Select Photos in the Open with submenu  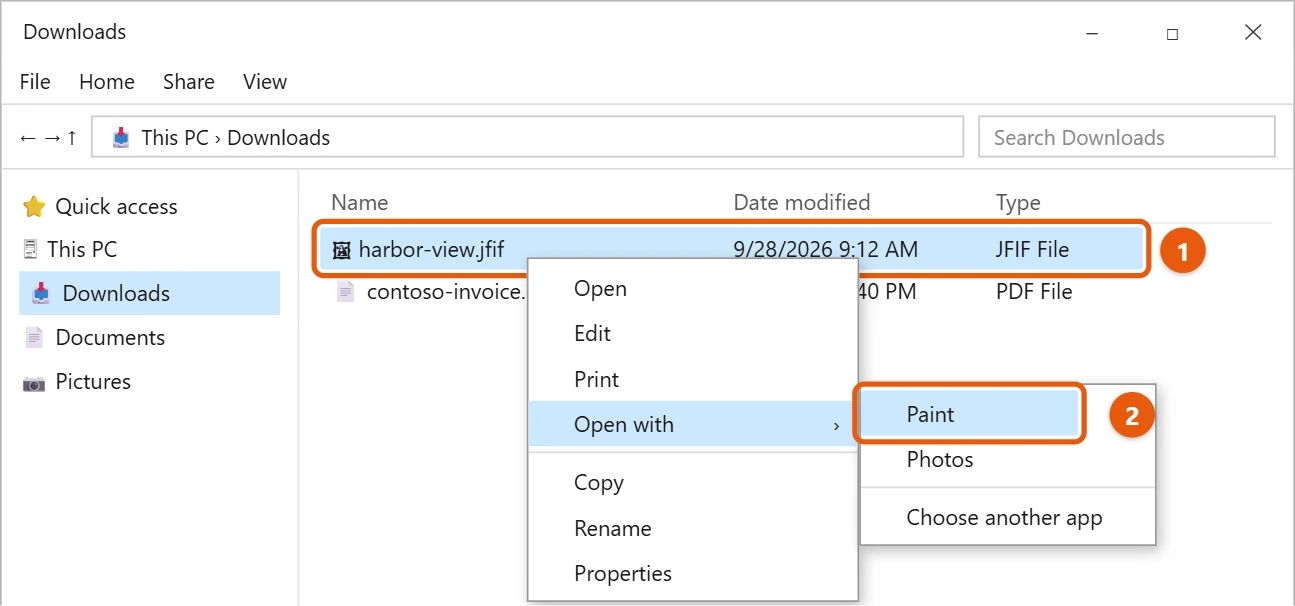pos(1008,460)
